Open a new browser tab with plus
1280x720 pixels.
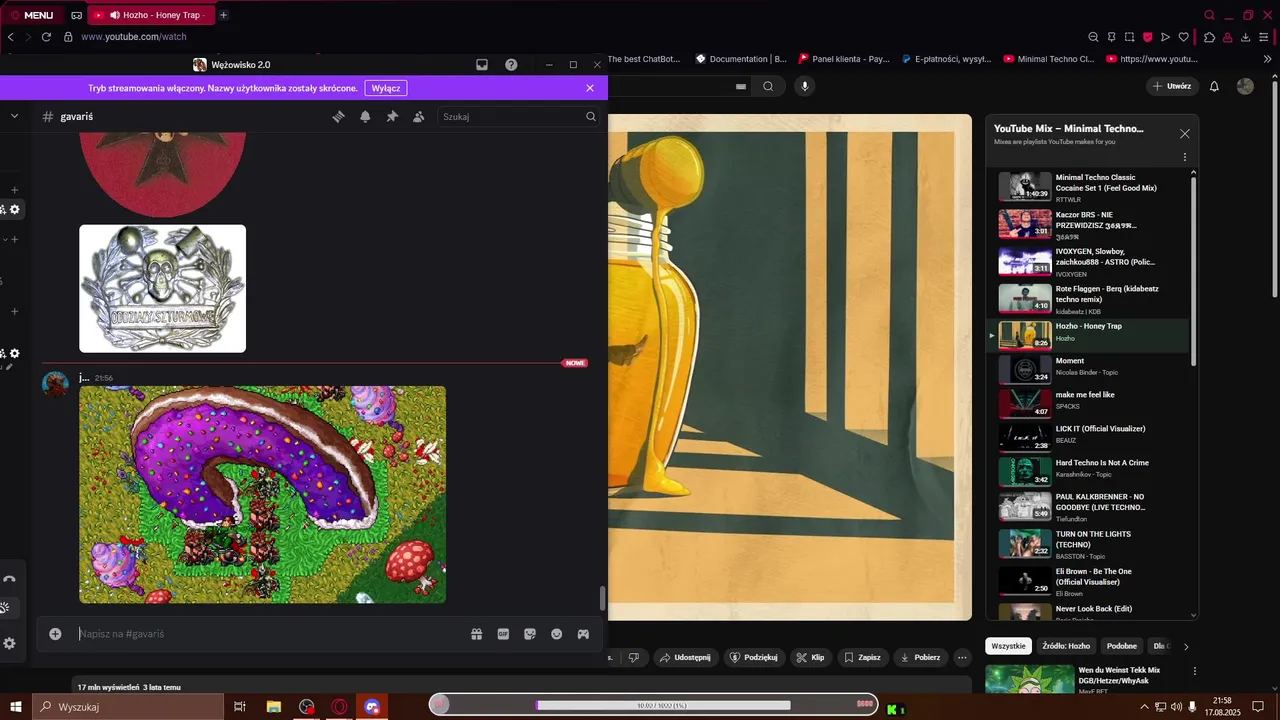(x=223, y=15)
